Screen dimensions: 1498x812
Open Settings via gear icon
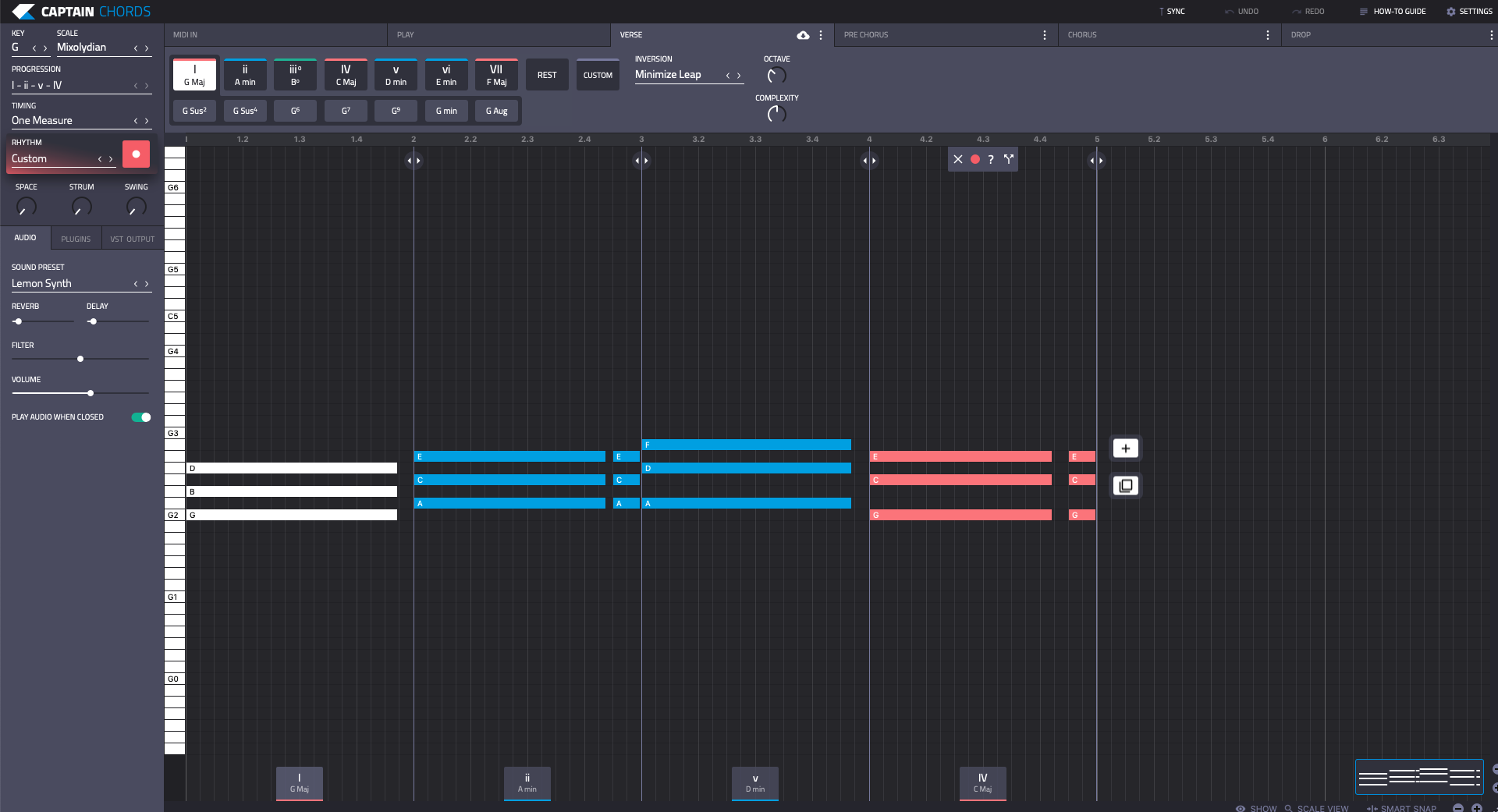[1450, 12]
